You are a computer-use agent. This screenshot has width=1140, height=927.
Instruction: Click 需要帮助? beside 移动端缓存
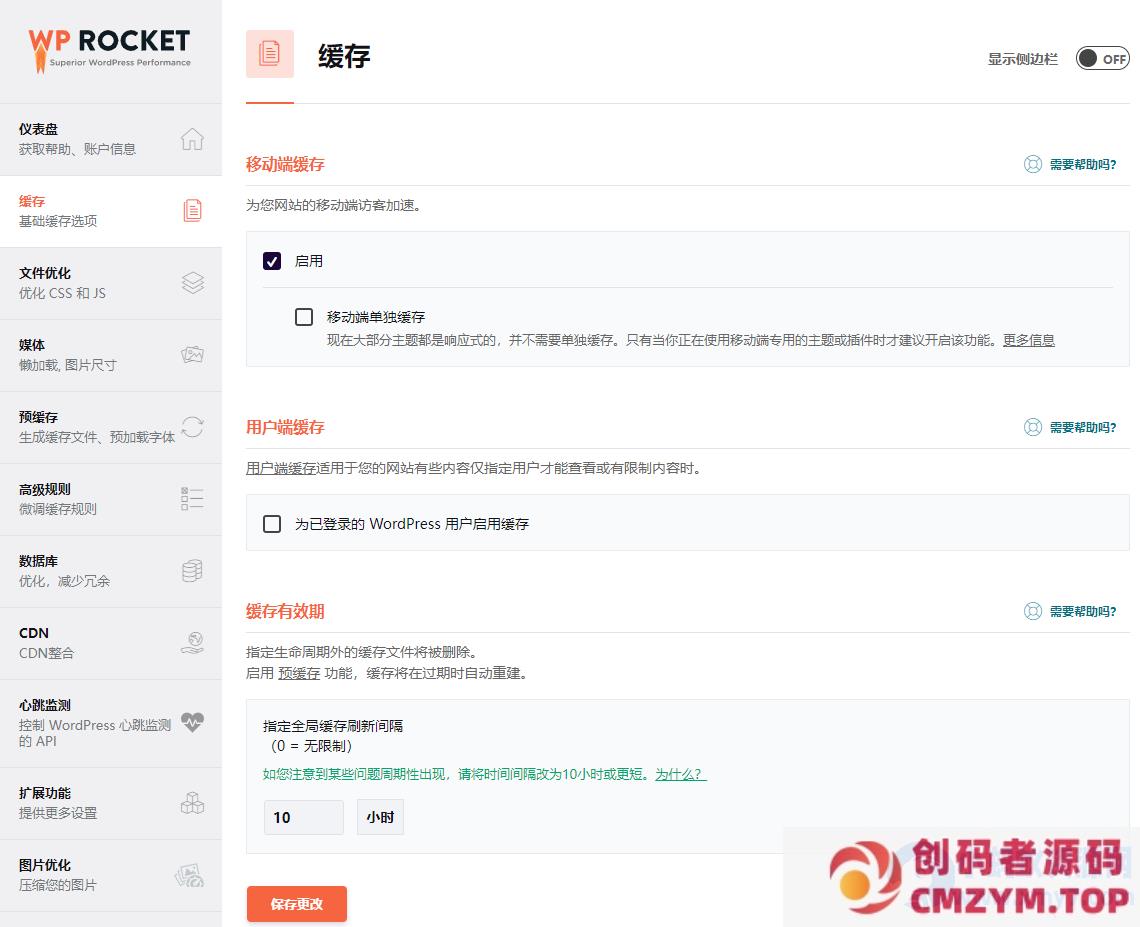[1082, 165]
